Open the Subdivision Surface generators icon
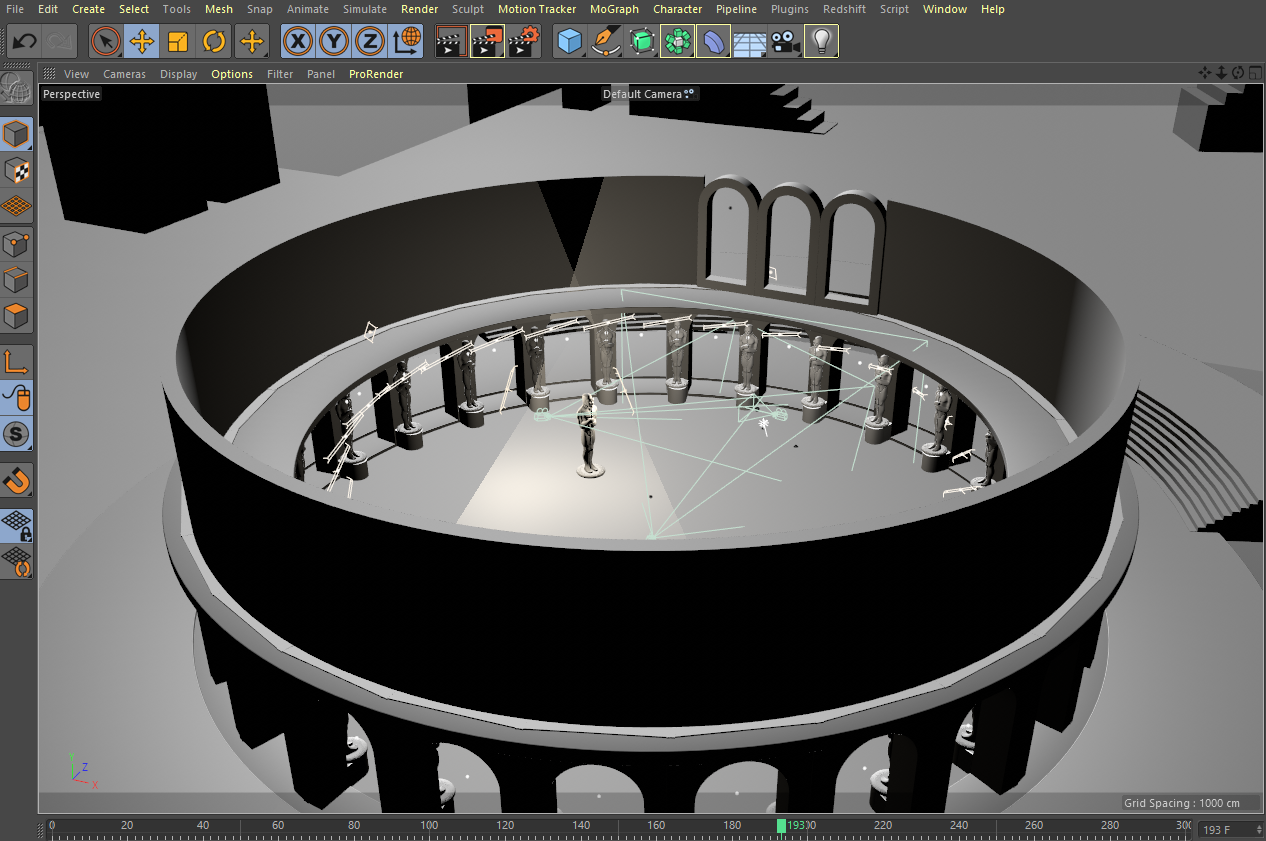1266x841 pixels. (642, 41)
